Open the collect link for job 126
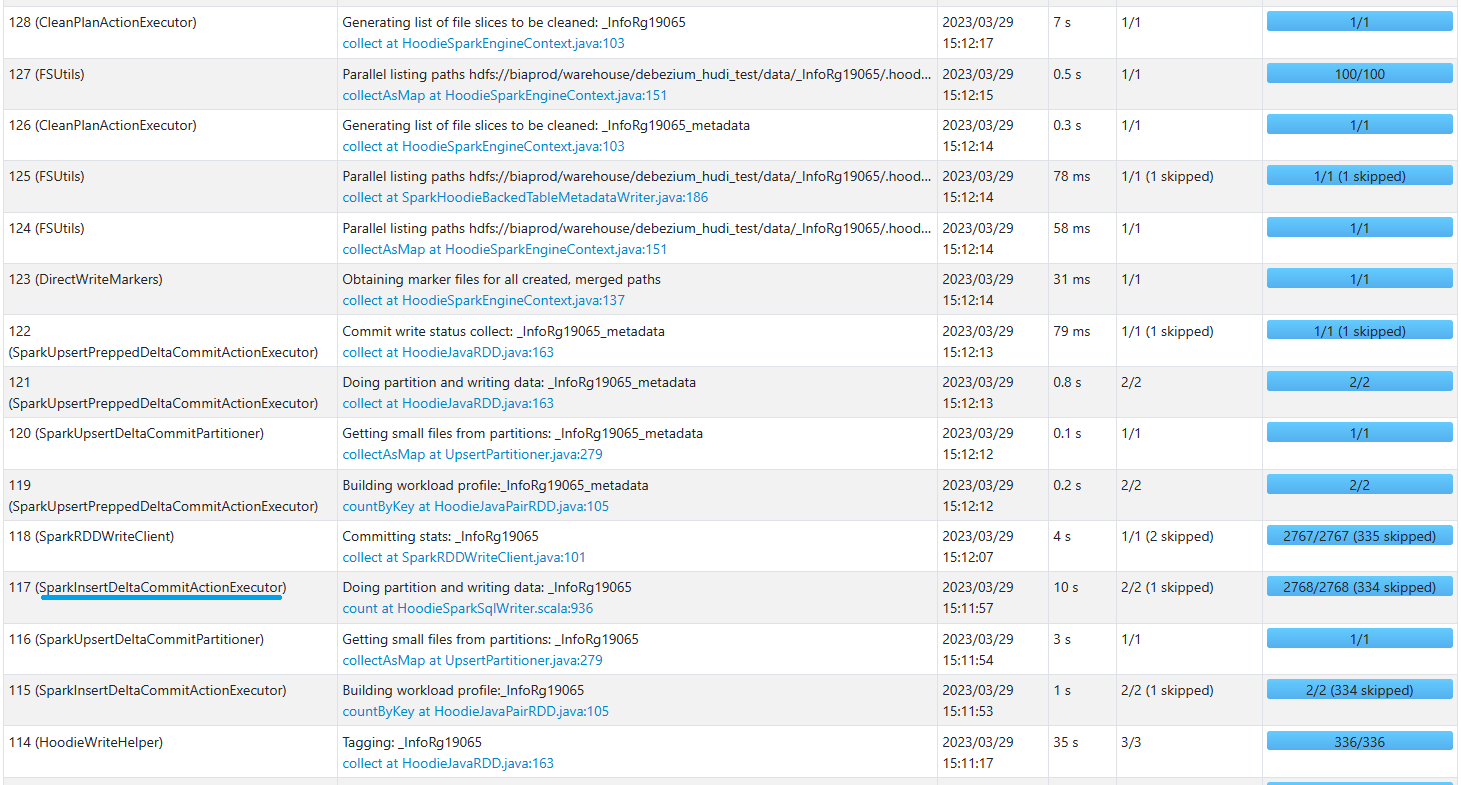The image size is (1461, 785). (484, 147)
